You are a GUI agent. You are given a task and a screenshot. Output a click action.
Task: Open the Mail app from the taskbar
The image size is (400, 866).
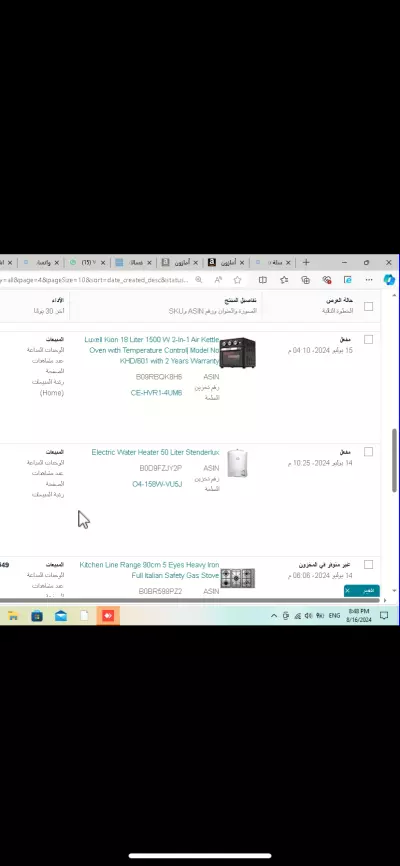click(61, 616)
